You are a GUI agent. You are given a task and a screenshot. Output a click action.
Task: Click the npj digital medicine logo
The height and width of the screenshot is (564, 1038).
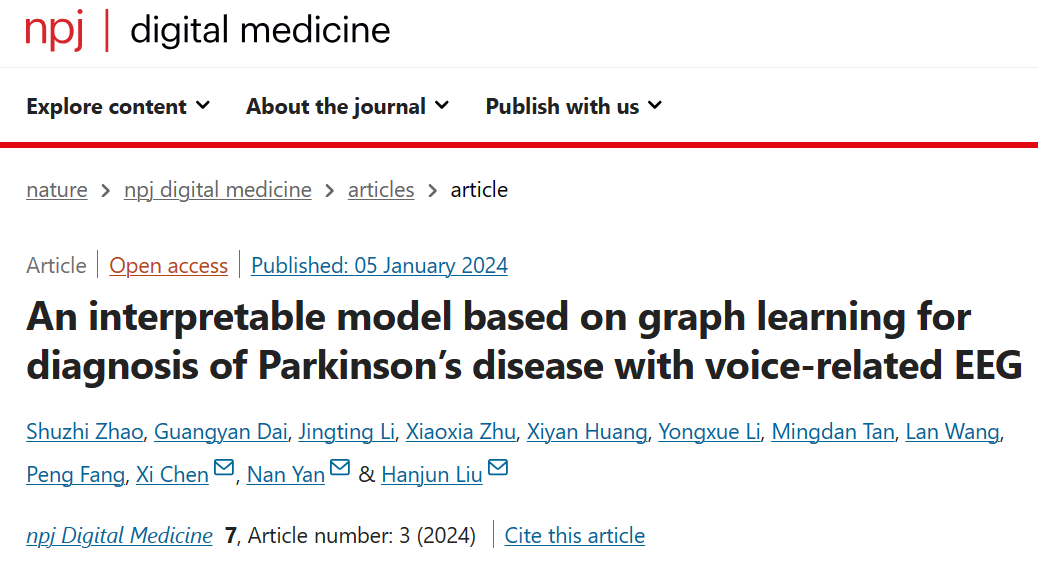click(208, 31)
